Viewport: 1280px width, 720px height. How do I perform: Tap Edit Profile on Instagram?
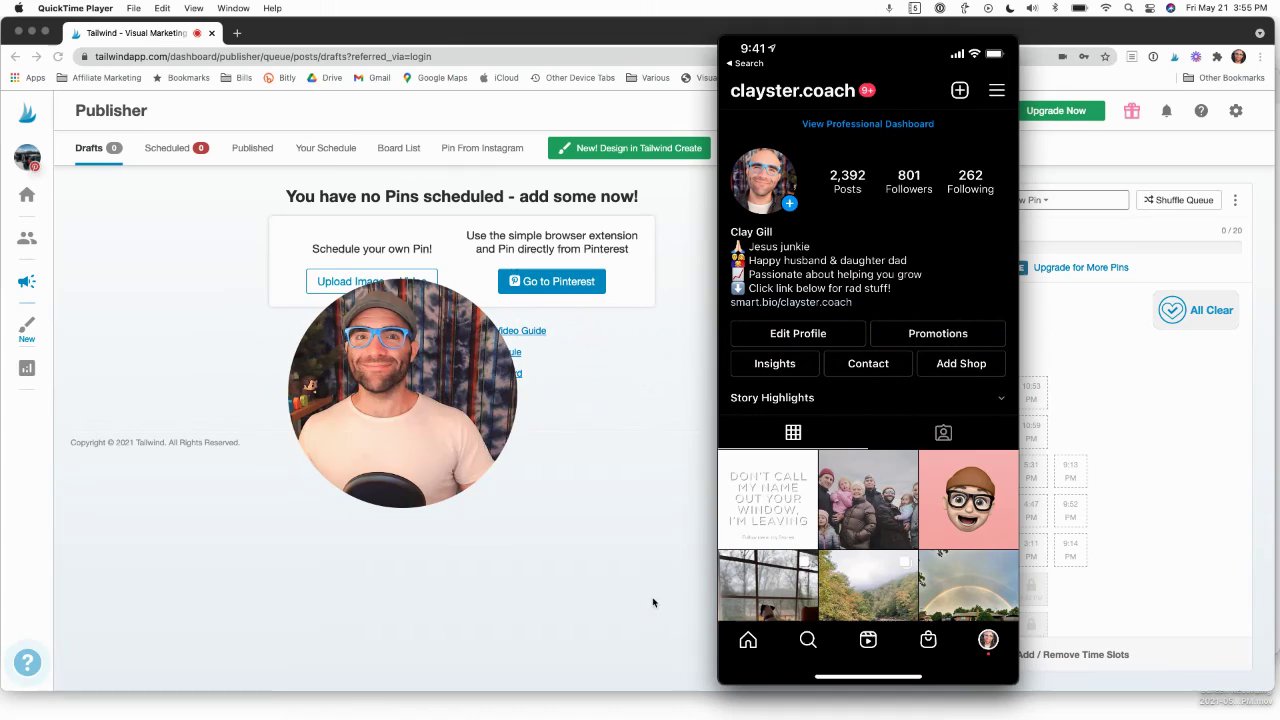[798, 334]
